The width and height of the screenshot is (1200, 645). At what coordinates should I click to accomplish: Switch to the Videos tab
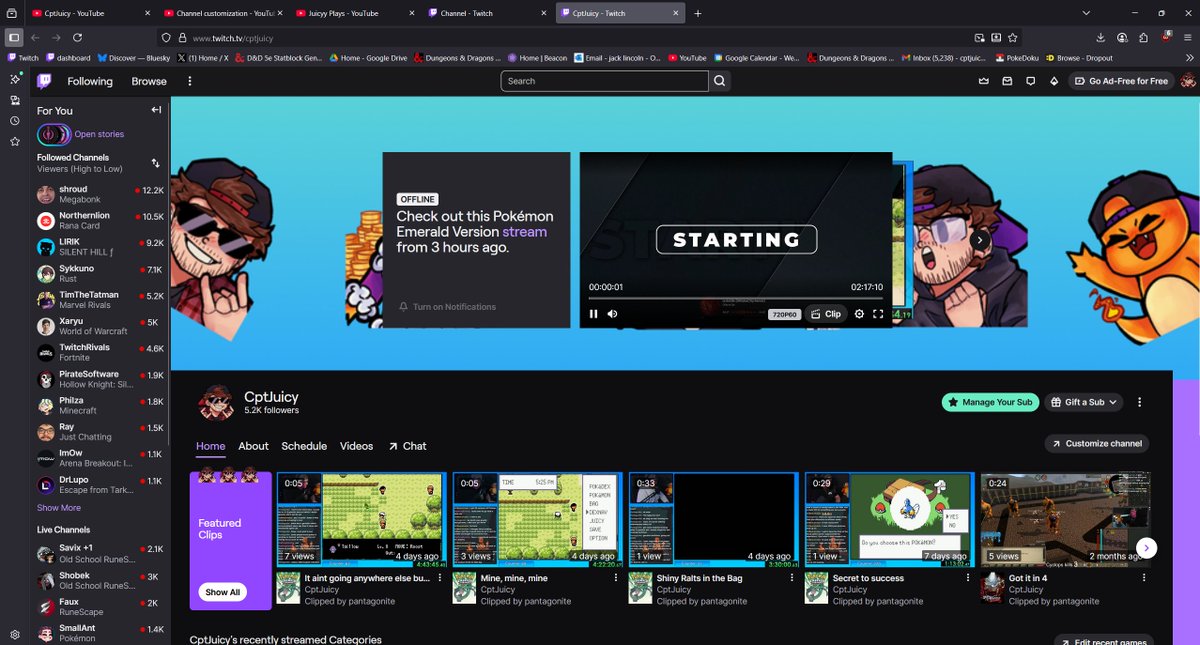tap(356, 446)
